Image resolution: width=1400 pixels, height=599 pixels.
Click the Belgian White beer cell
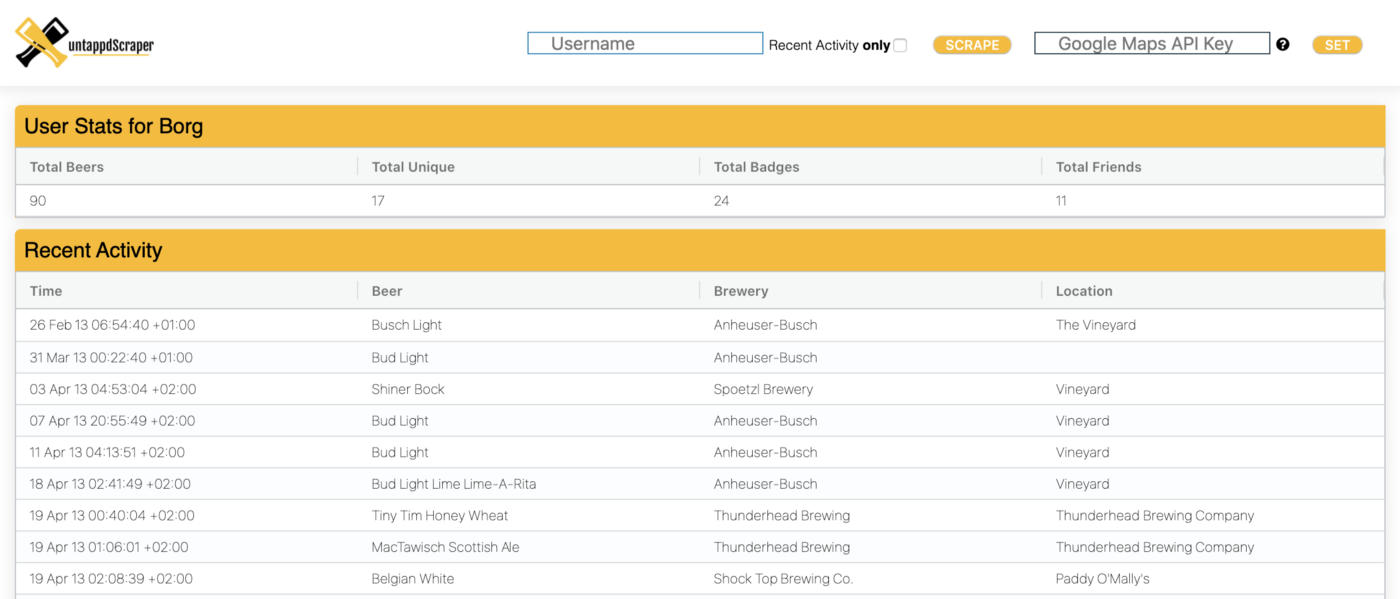[413, 579]
